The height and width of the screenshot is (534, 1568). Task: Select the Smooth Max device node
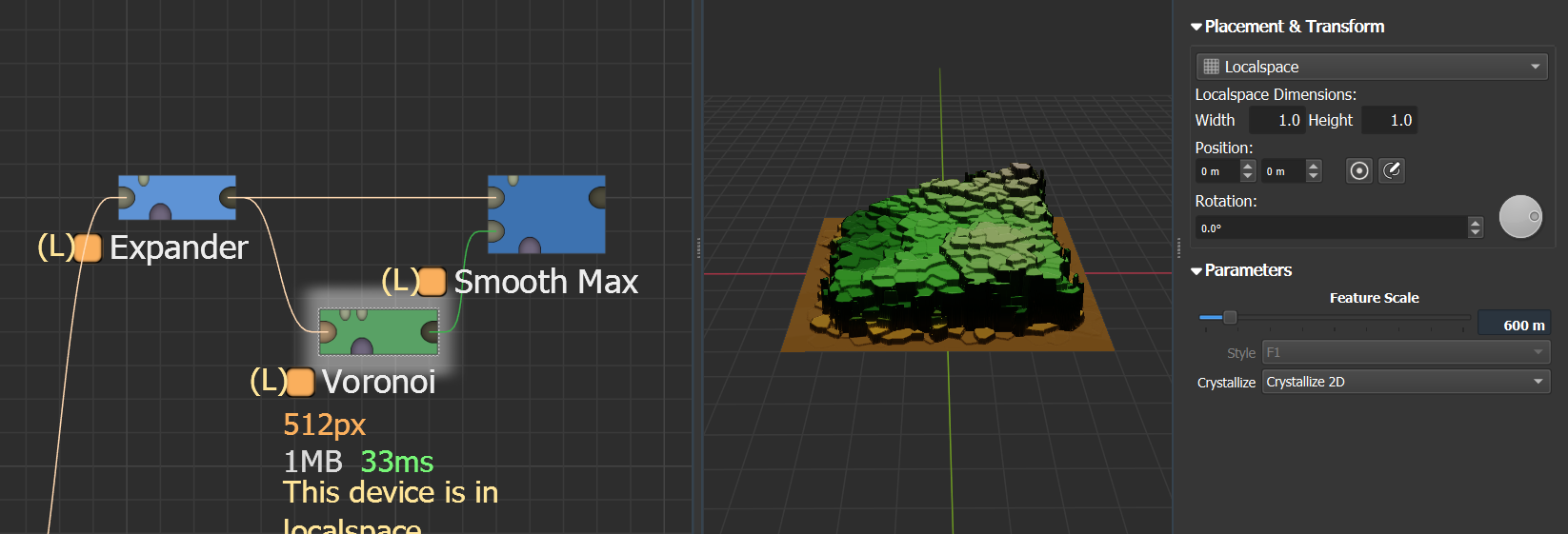[x=547, y=213]
